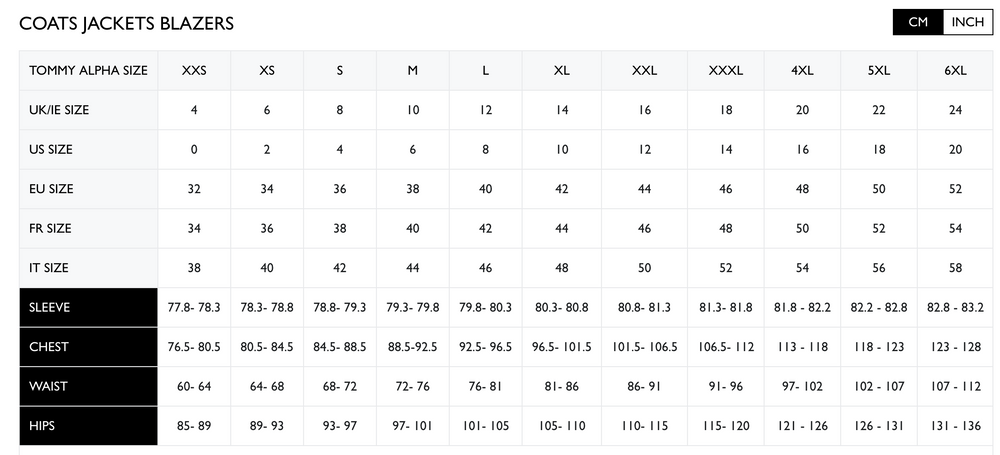This screenshot has width=1000, height=455.
Task: Select the CM unit toggle
Action: click(918, 22)
